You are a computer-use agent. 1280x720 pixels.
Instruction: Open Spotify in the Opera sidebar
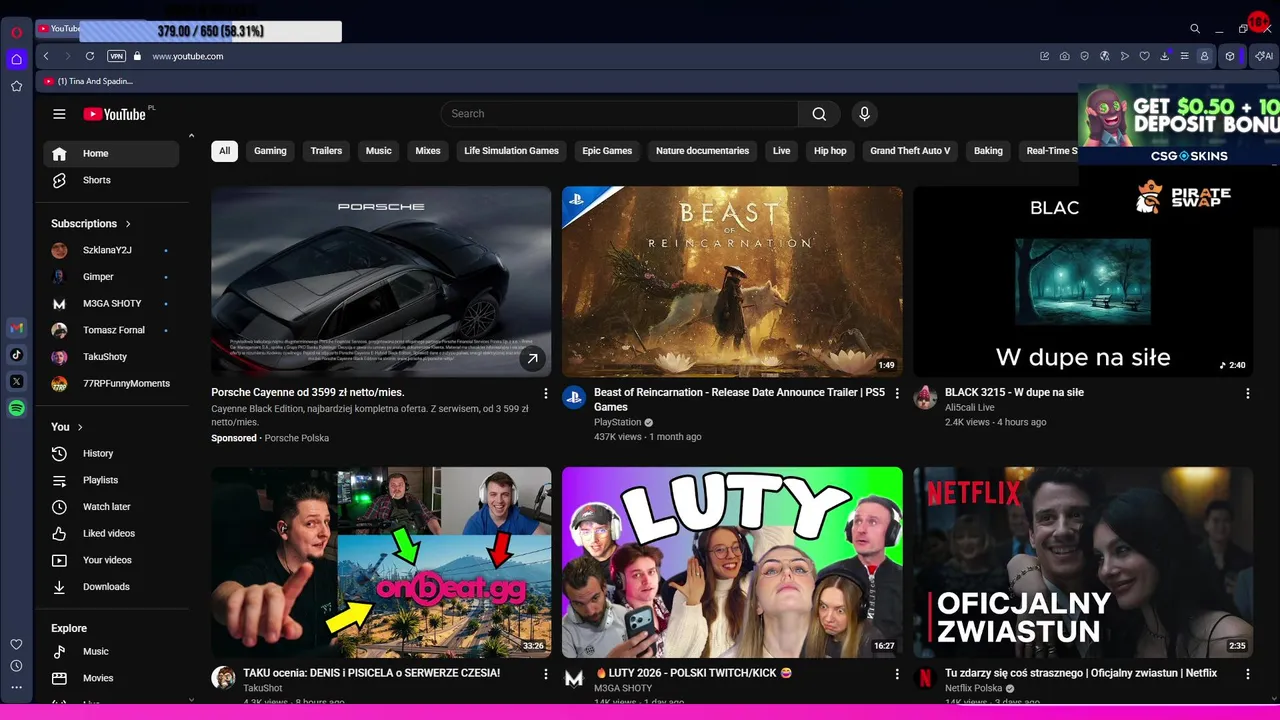(x=16, y=408)
